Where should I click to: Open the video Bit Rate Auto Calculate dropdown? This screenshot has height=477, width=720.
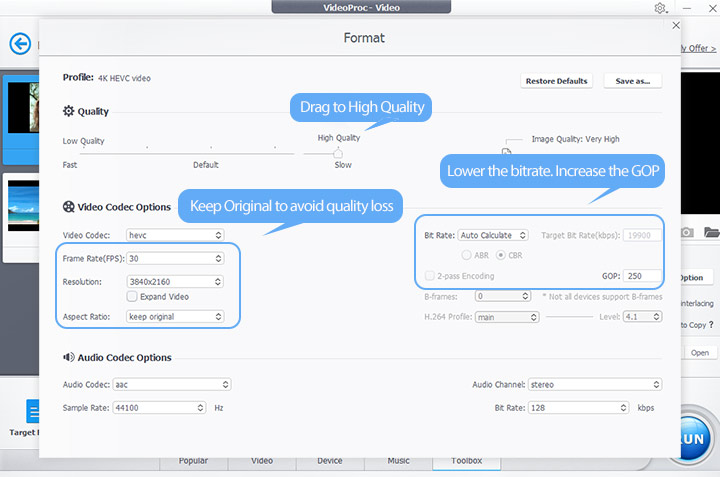[x=493, y=235]
